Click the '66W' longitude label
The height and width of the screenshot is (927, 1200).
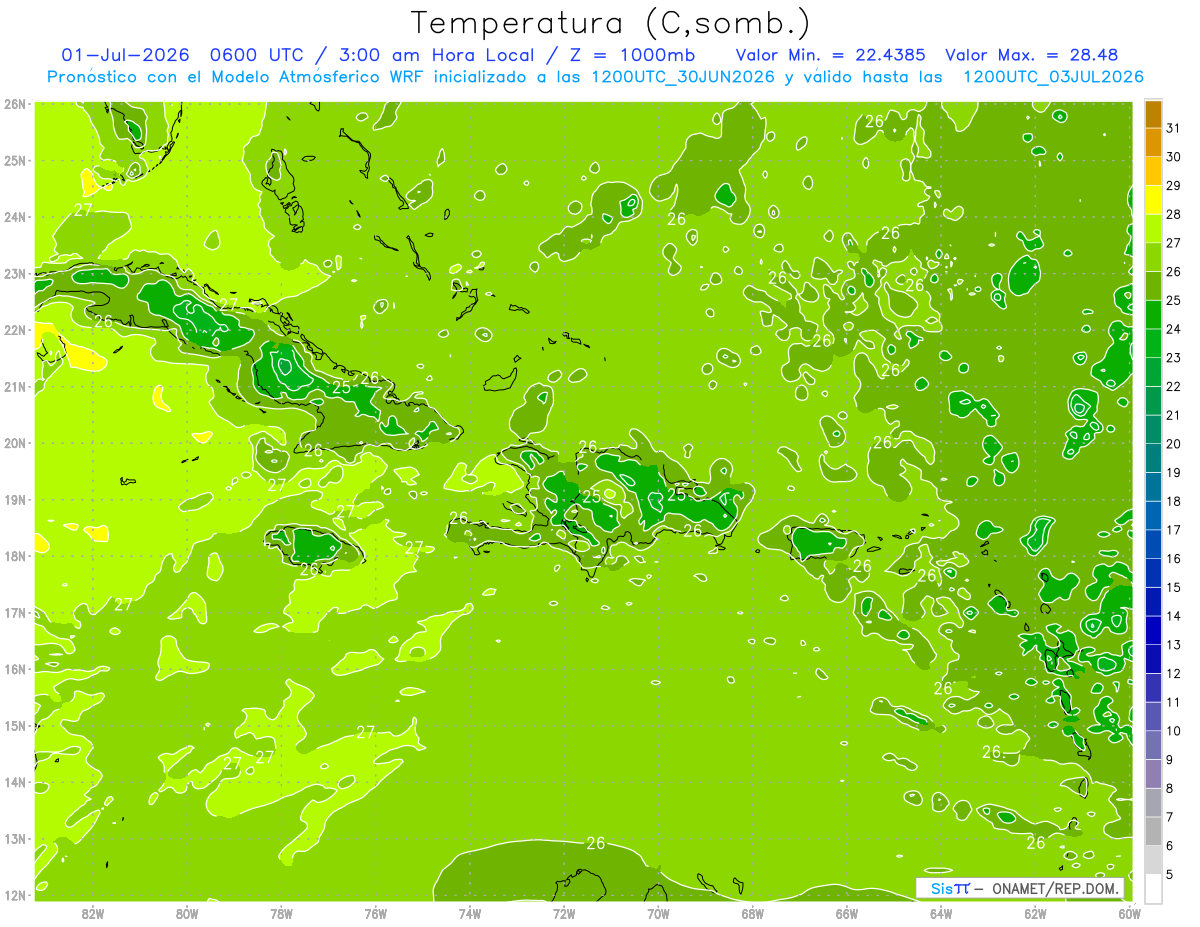pos(847,912)
